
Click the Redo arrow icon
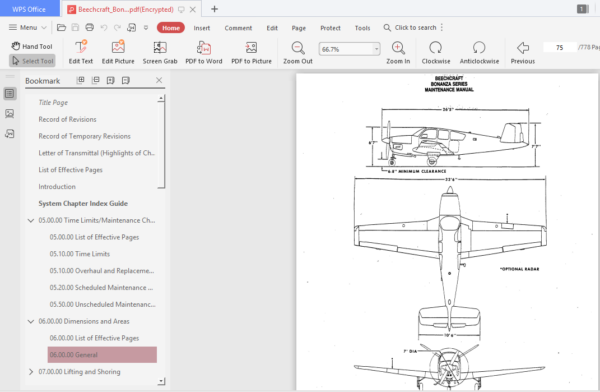117,28
